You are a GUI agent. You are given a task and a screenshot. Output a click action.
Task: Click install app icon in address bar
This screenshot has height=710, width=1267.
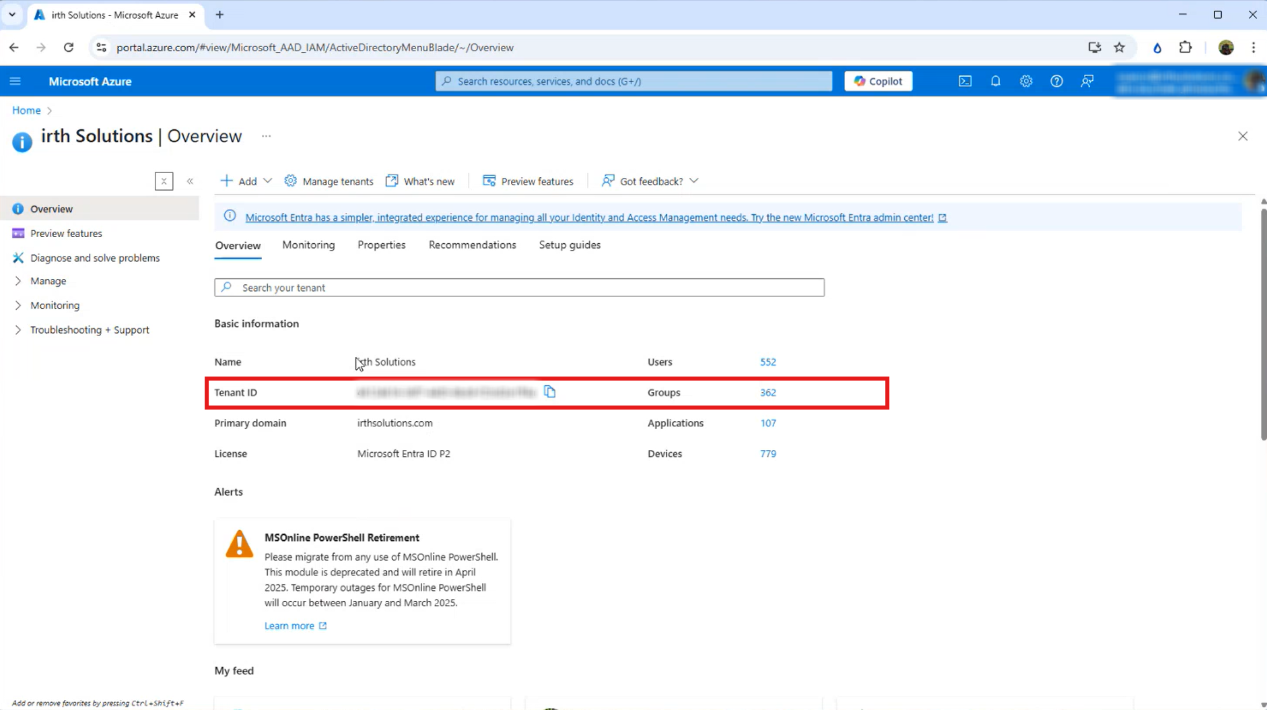click(1094, 47)
